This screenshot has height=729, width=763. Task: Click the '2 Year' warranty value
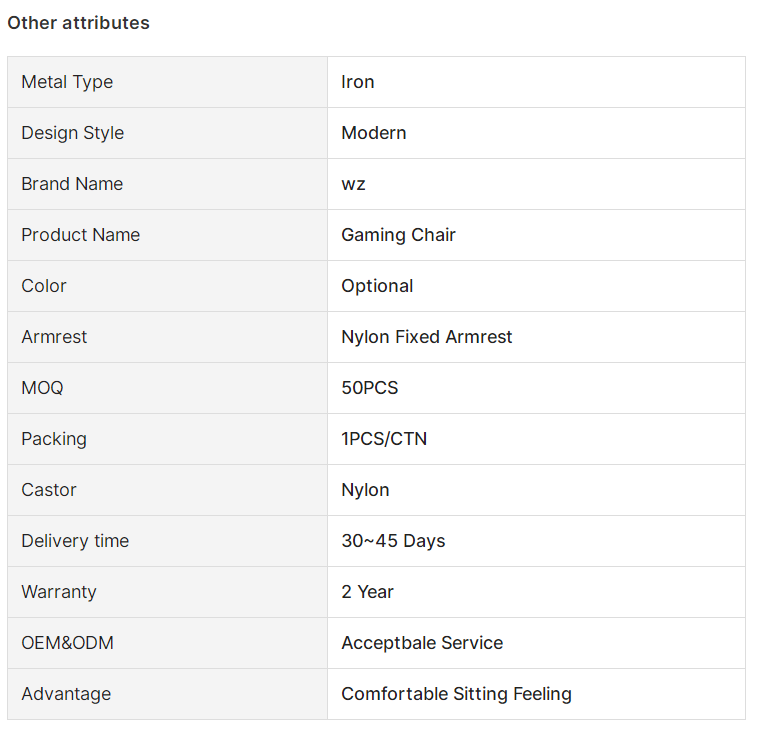367,592
